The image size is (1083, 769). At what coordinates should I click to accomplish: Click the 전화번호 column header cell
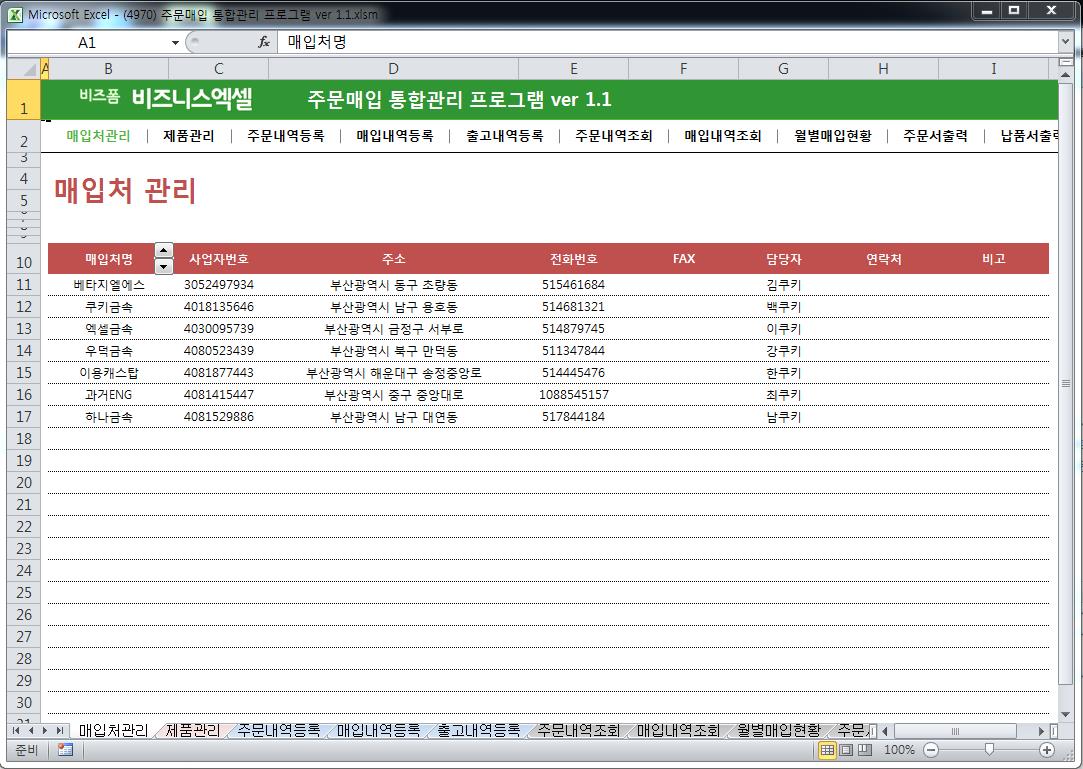(573, 259)
